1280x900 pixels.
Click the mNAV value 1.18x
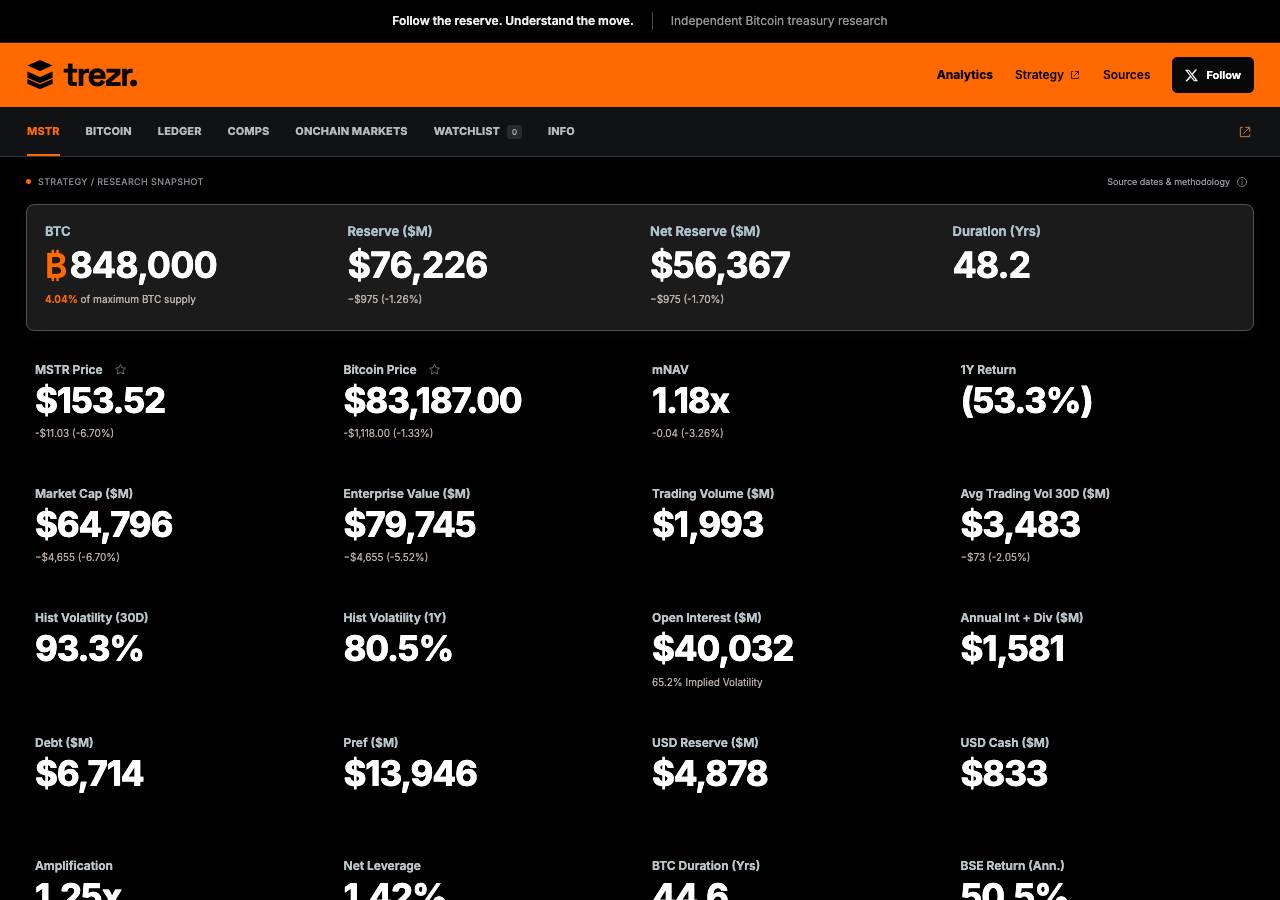tap(690, 401)
